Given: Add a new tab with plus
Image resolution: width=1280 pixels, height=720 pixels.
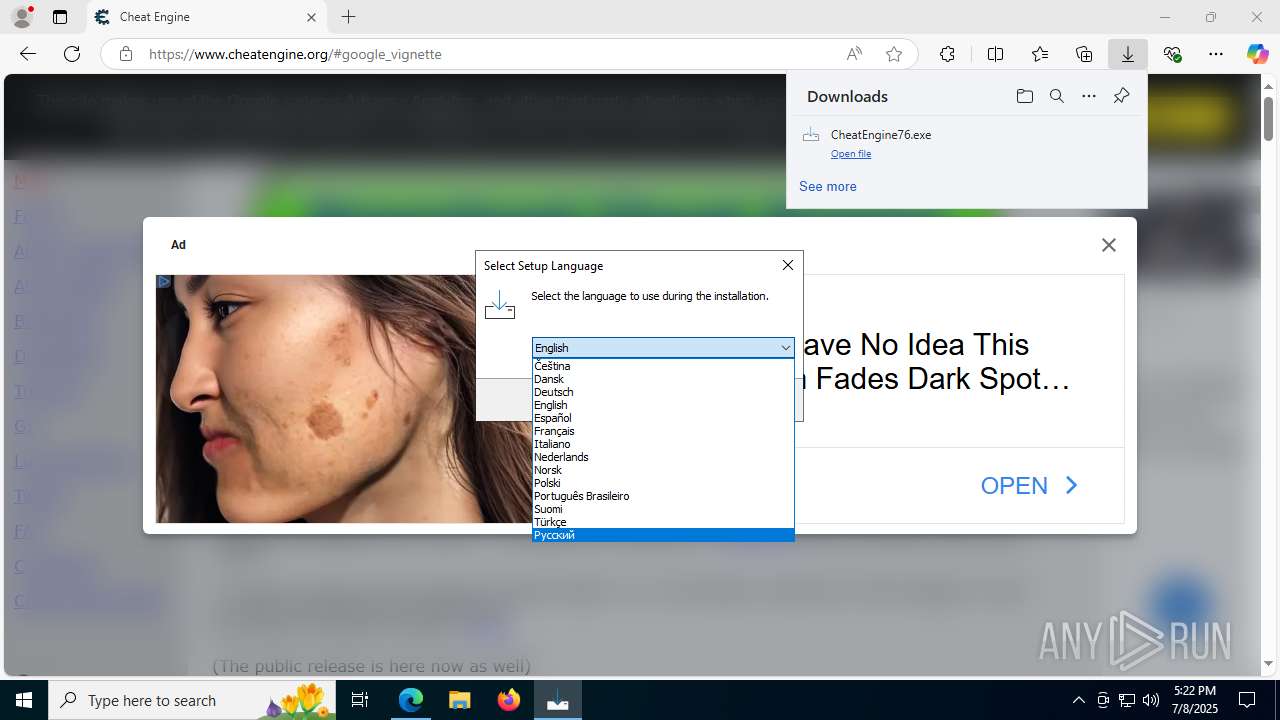Looking at the screenshot, I should pos(348,17).
